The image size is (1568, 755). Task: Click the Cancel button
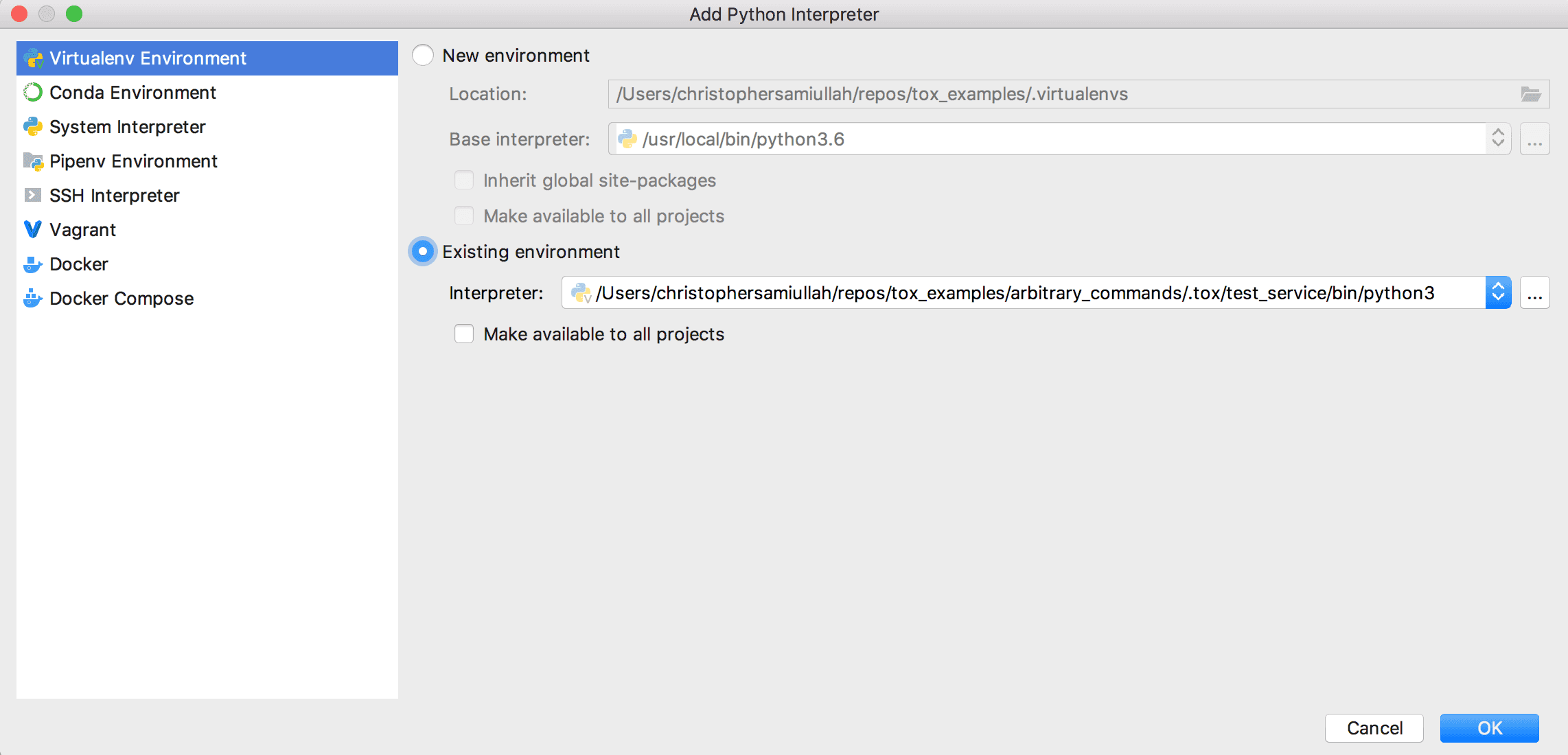[x=1374, y=728]
